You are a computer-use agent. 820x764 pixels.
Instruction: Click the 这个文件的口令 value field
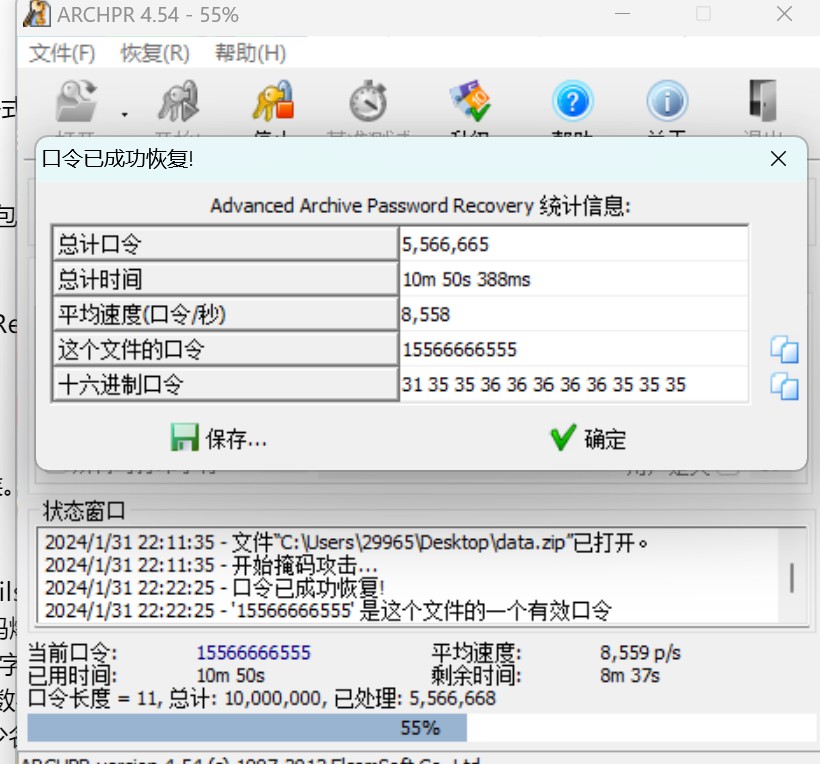[x=574, y=349]
